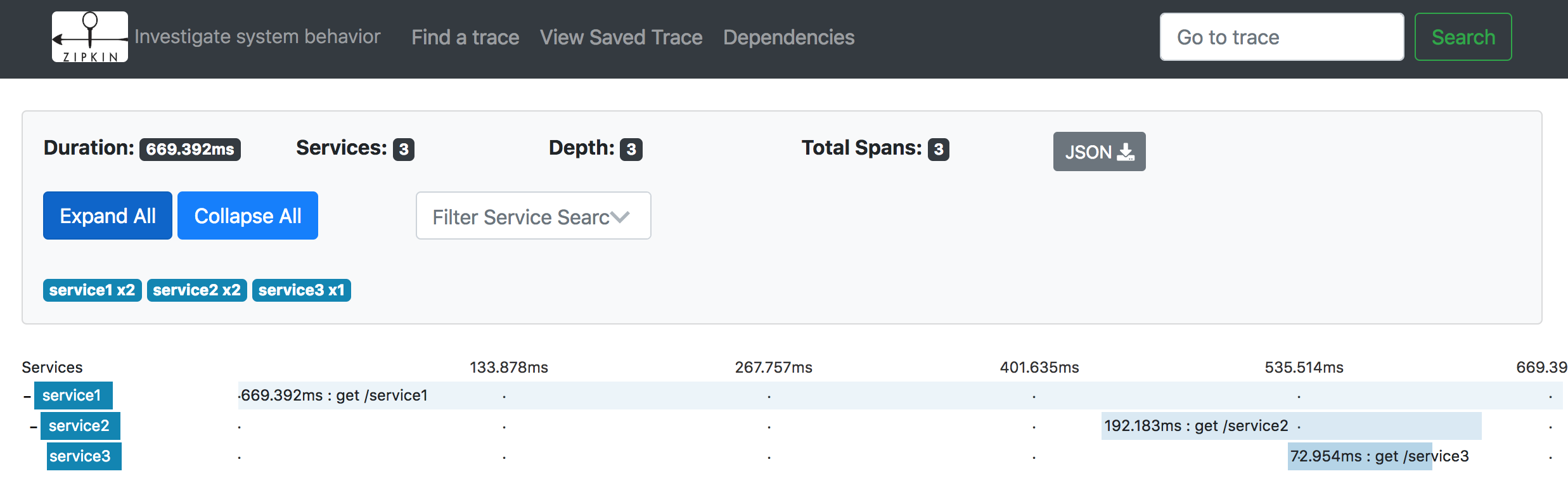Select the 72.954ms get /service3 span
Image resolution: width=1568 pixels, height=502 pixels.
coord(1360,456)
